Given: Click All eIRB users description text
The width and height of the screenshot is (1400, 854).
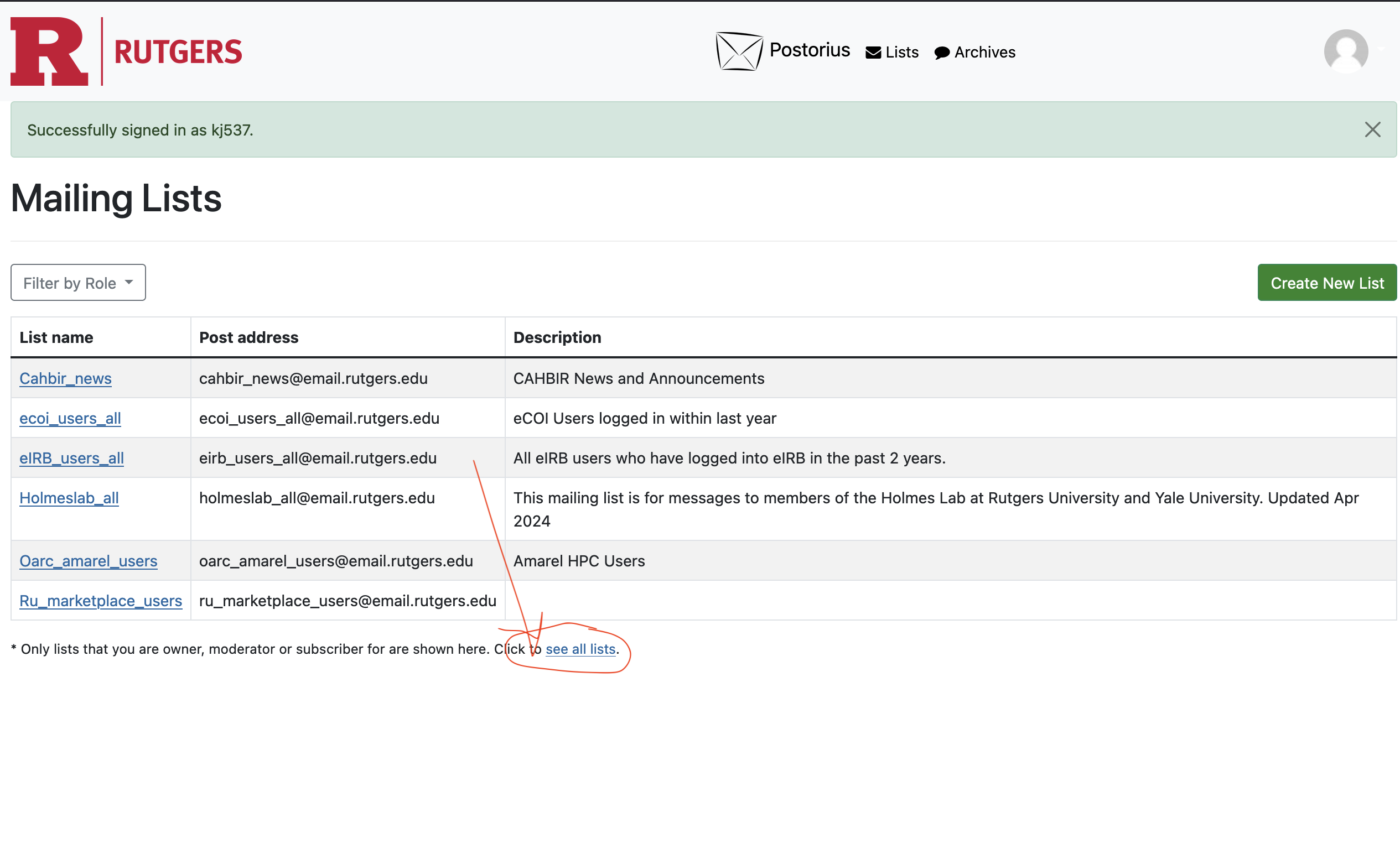Looking at the screenshot, I should click(729, 457).
